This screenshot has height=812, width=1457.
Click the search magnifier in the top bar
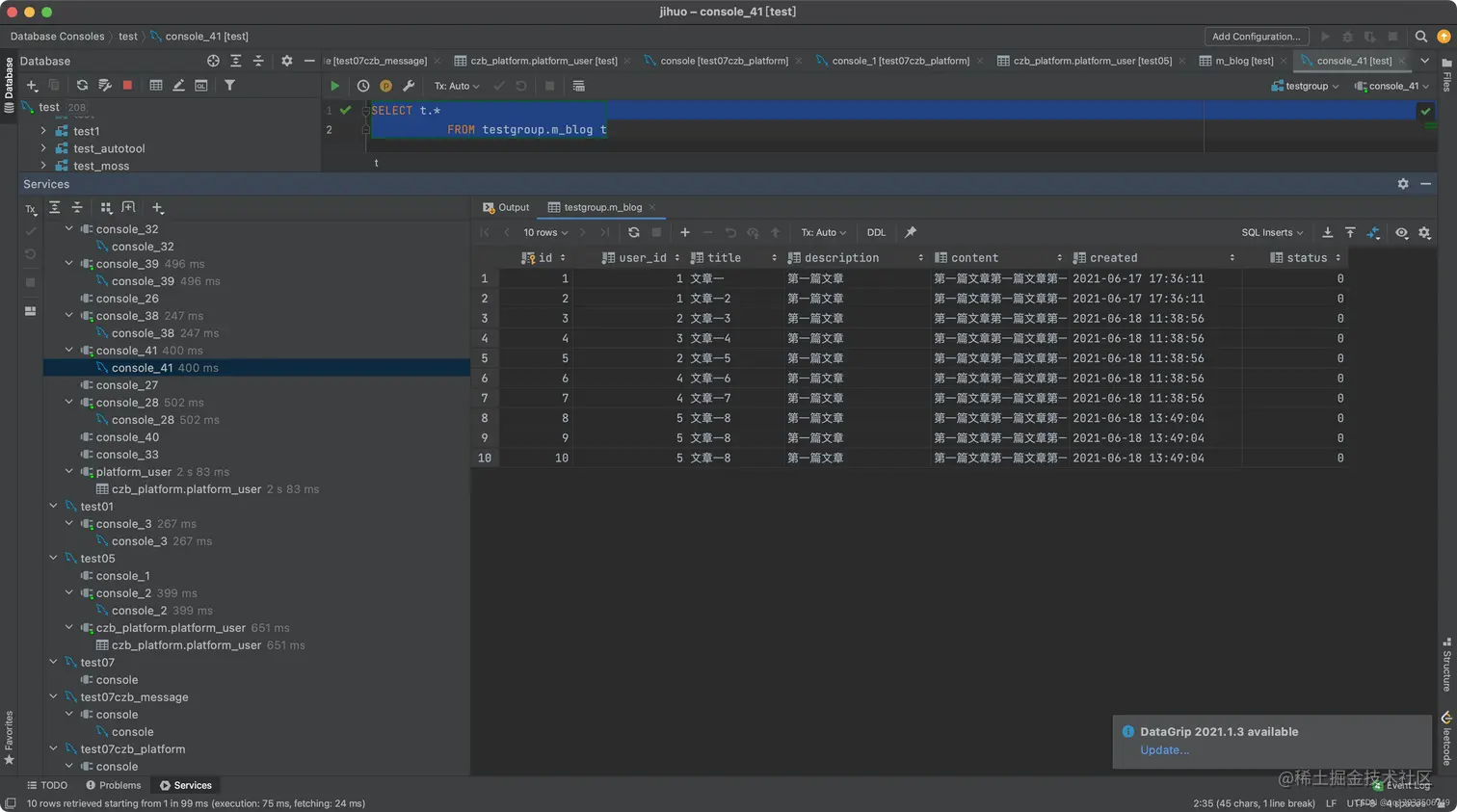click(x=1420, y=37)
